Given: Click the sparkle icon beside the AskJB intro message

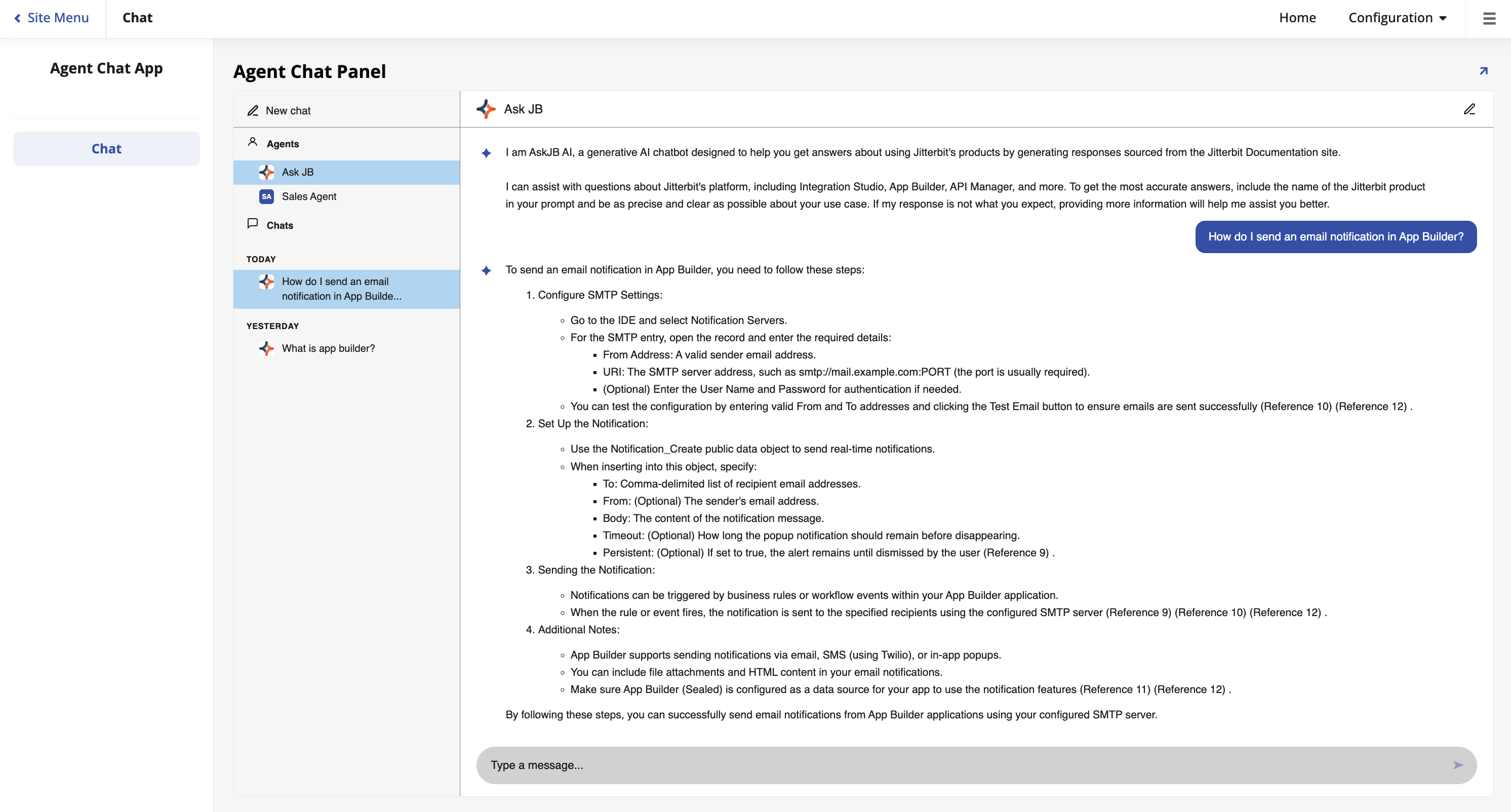Looking at the screenshot, I should click(x=486, y=153).
